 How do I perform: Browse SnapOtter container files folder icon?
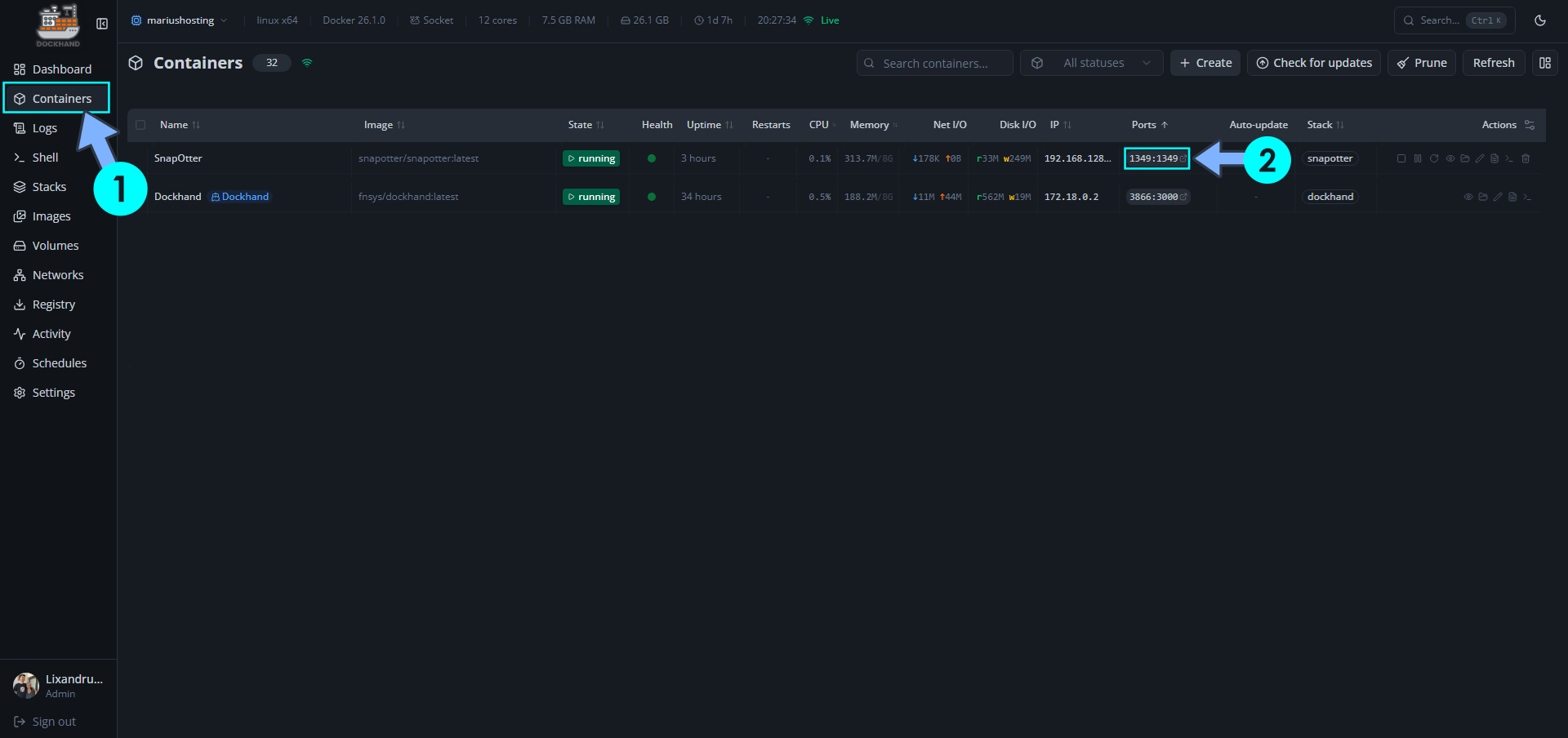(x=1465, y=158)
